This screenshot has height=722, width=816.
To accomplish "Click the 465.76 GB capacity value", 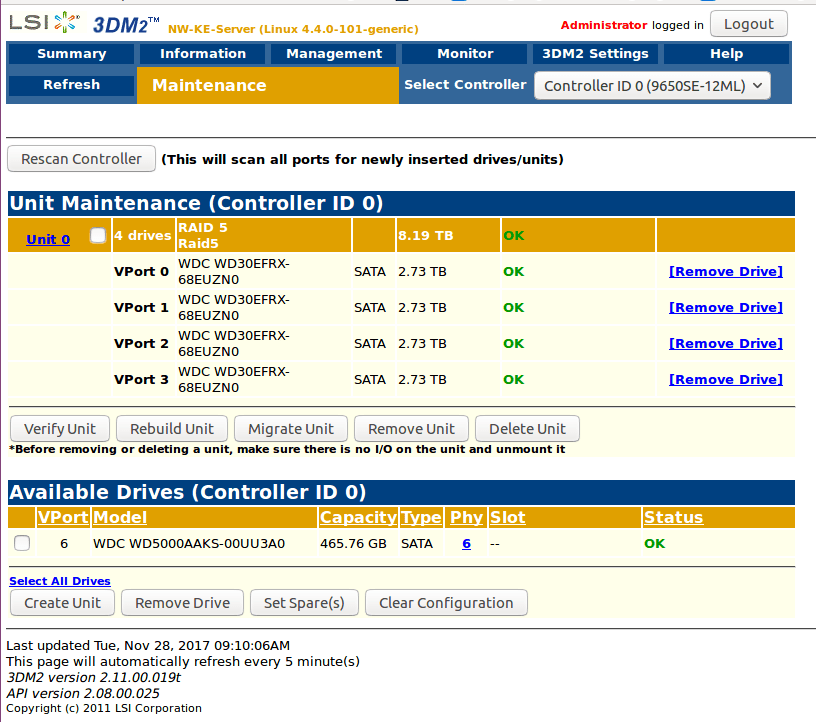I will (x=353, y=543).
